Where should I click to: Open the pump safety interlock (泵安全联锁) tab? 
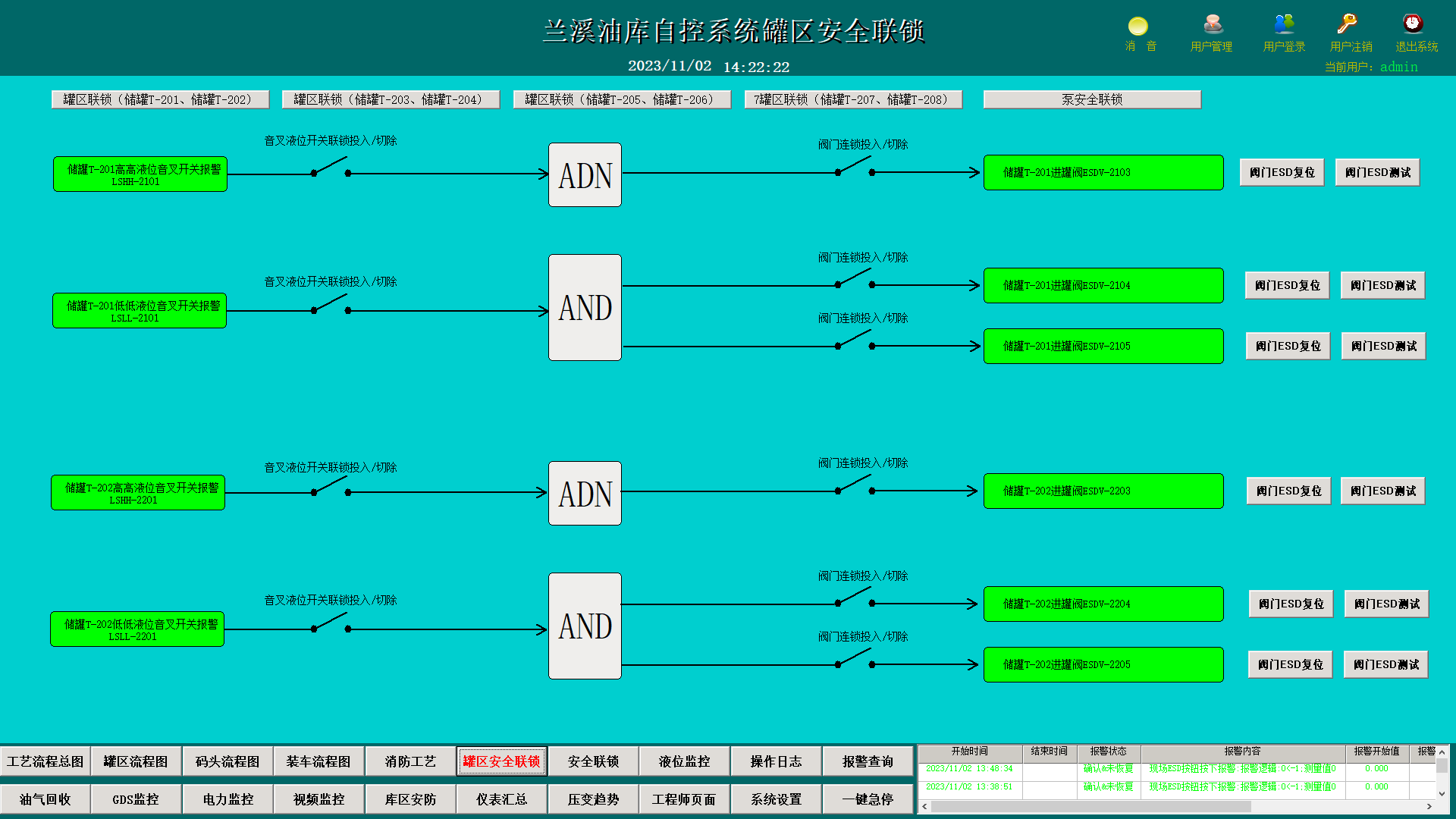coord(1092,100)
